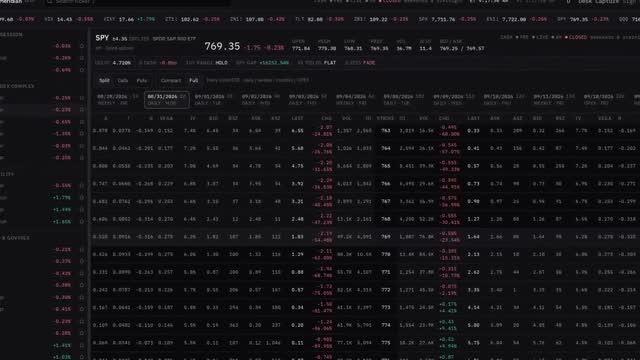Screen dimensions: 640x360
Task: Show only Calls in the option chain
Action: 123,80
